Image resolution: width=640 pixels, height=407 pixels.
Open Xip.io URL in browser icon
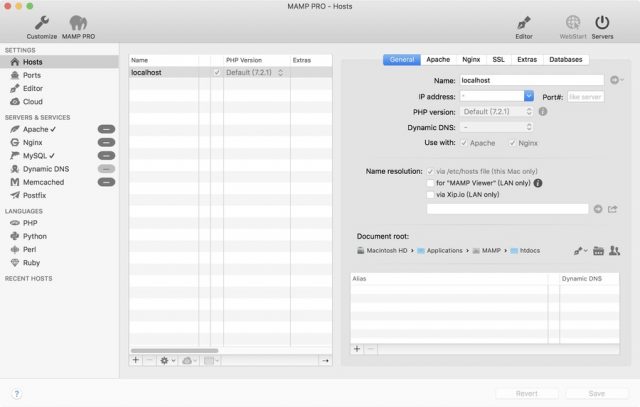[598, 209]
